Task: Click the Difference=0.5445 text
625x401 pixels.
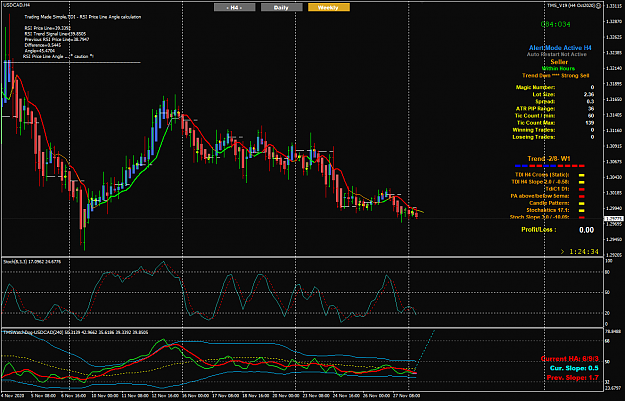Action: coord(43,45)
